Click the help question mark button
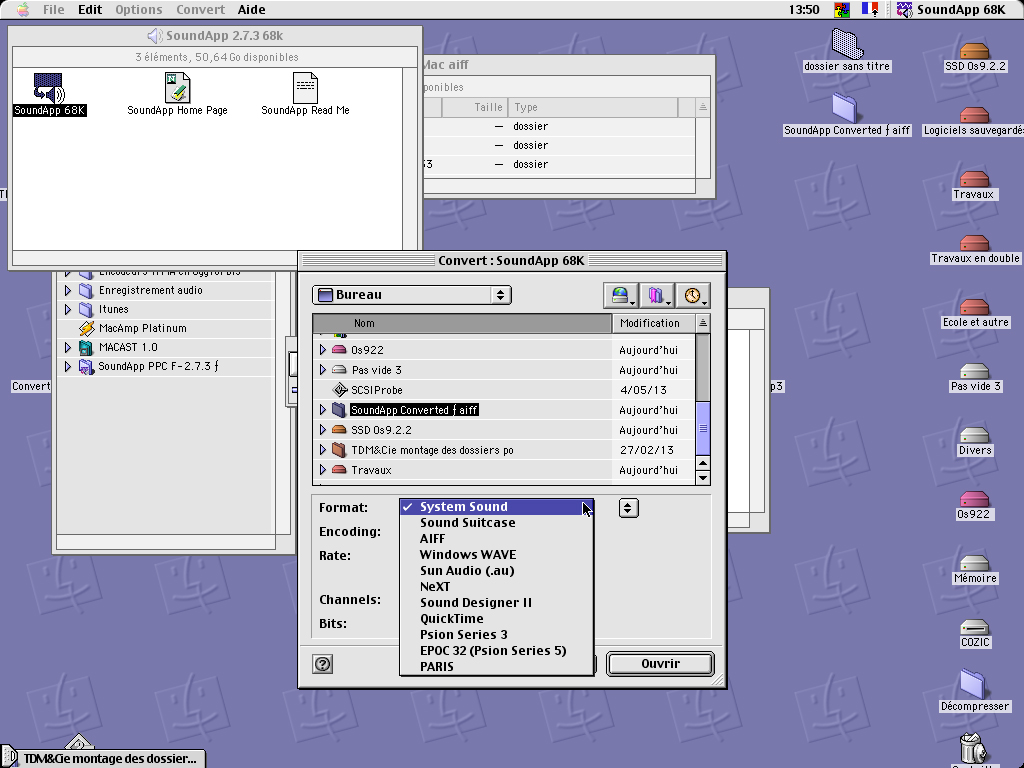The height and width of the screenshot is (768, 1024). tap(322, 664)
